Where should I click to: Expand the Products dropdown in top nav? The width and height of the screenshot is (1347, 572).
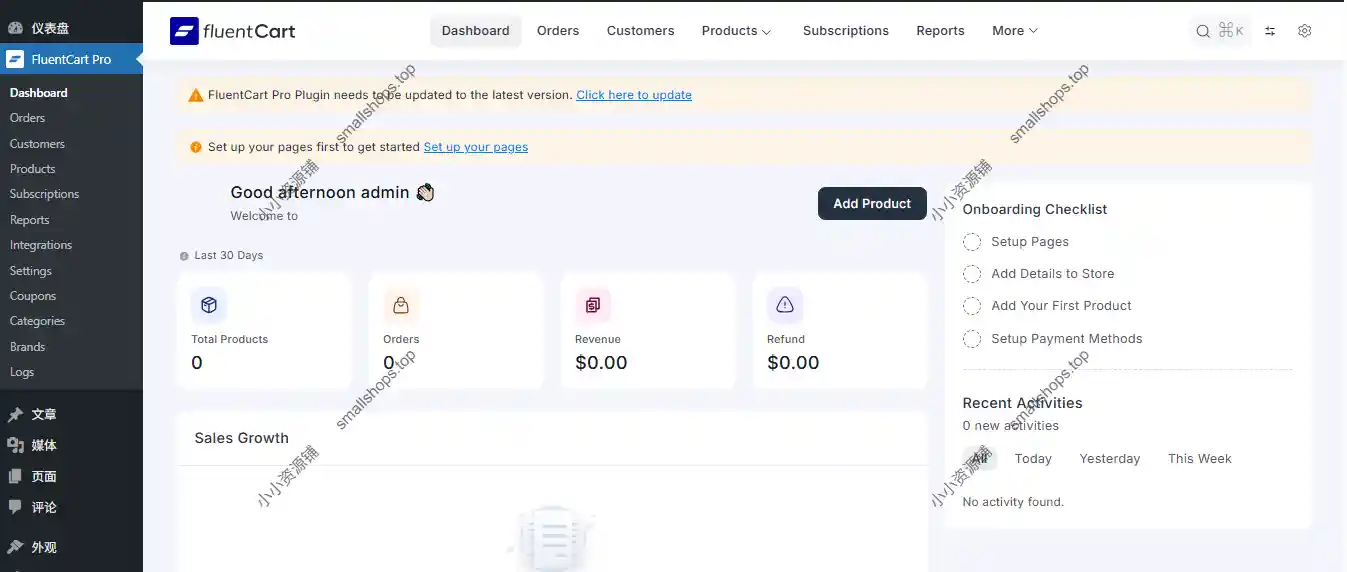tap(737, 31)
